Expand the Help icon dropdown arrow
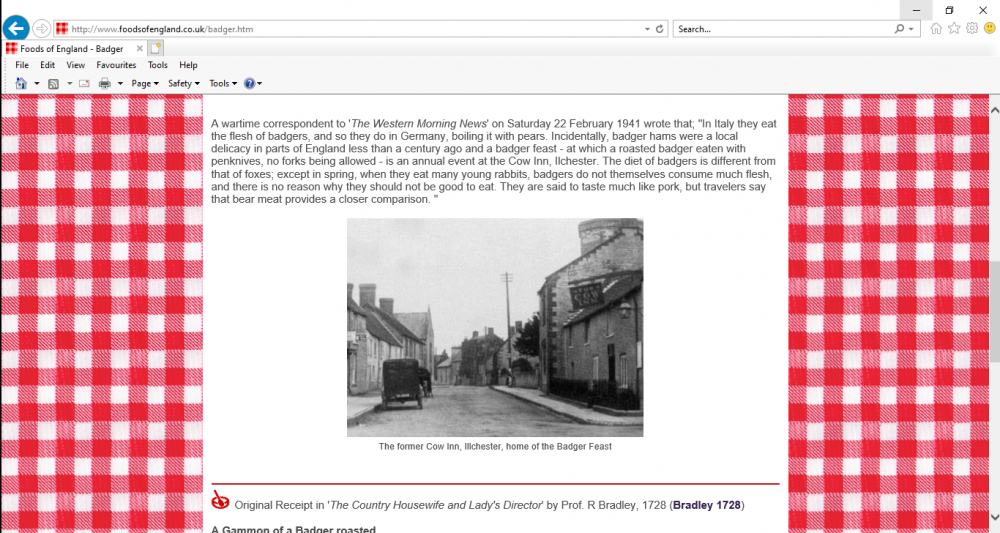The image size is (1000, 533). (x=260, y=84)
